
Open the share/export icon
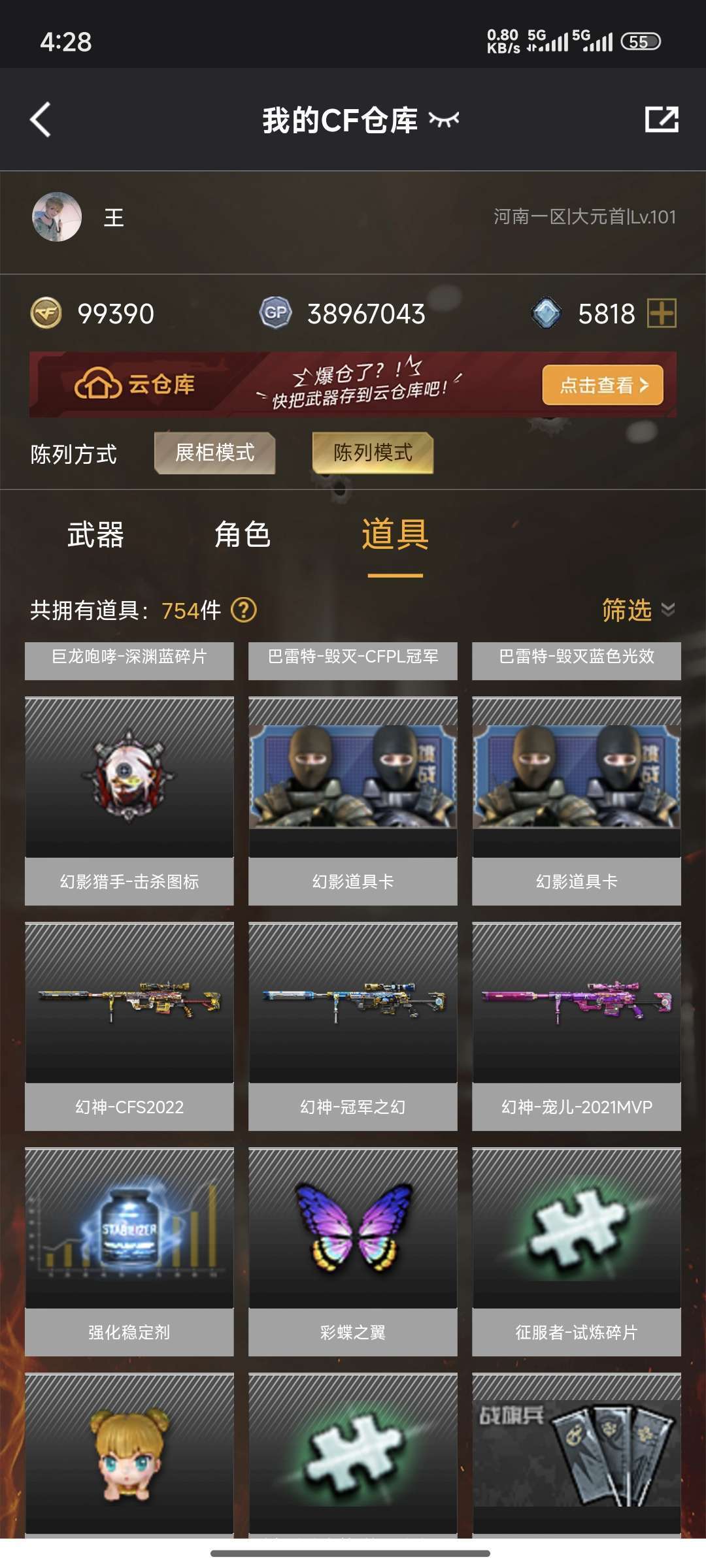point(662,120)
